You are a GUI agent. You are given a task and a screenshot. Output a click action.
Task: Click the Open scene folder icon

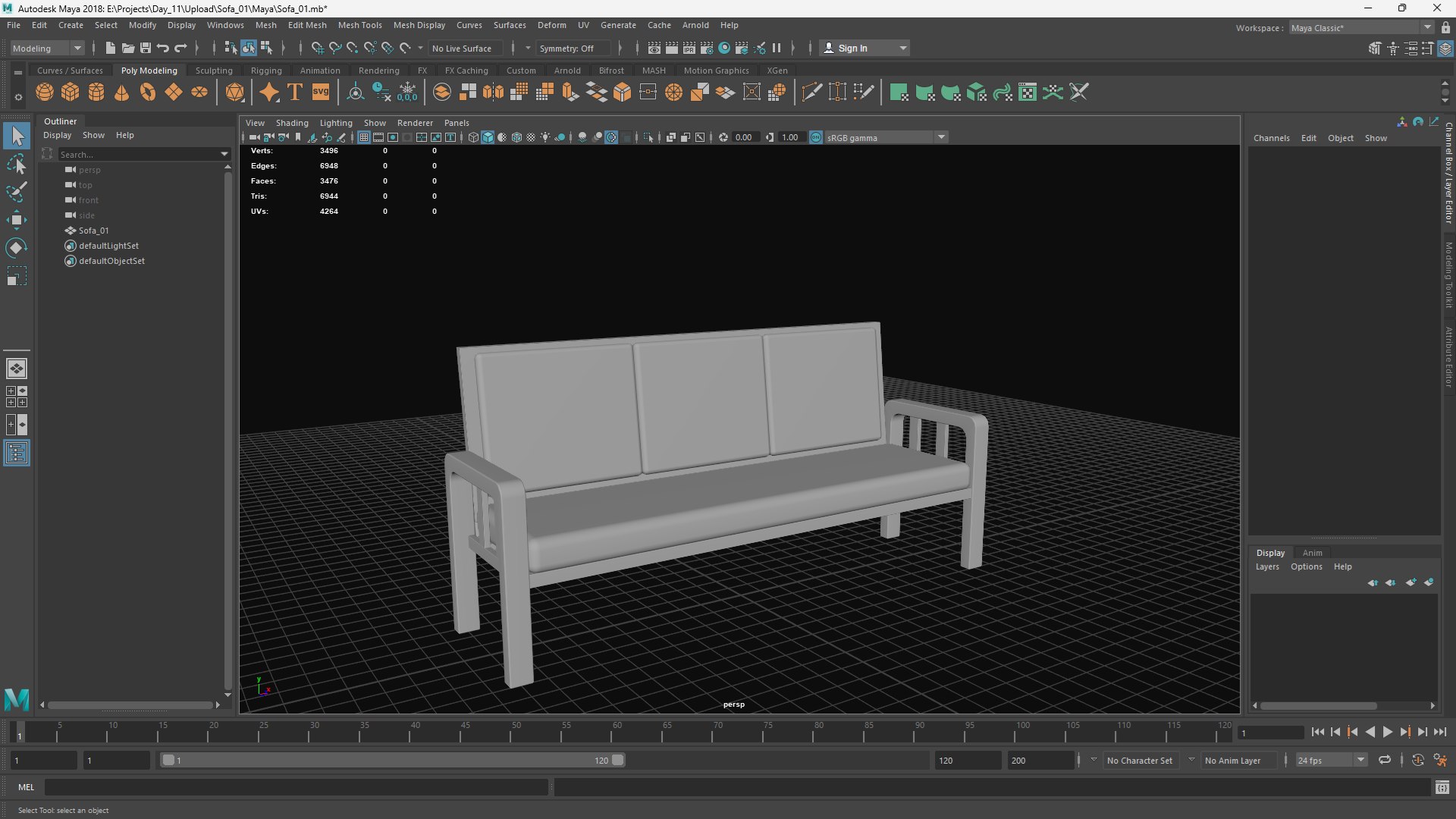click(128, 48)
